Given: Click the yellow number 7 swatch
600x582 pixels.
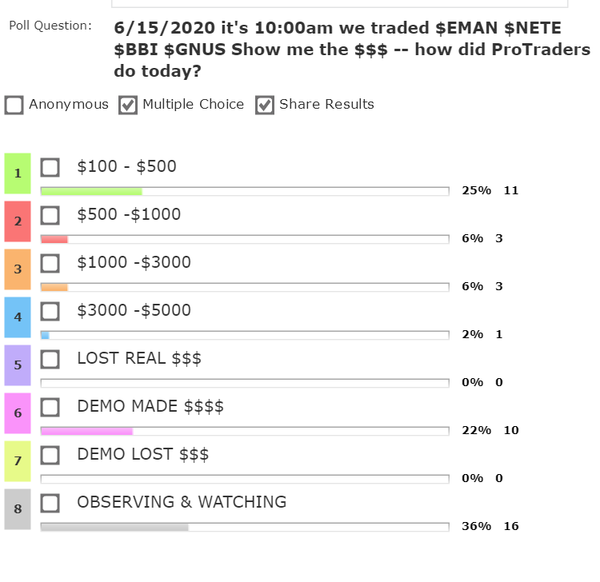Looking at the screenshot, I should [17, 461].
